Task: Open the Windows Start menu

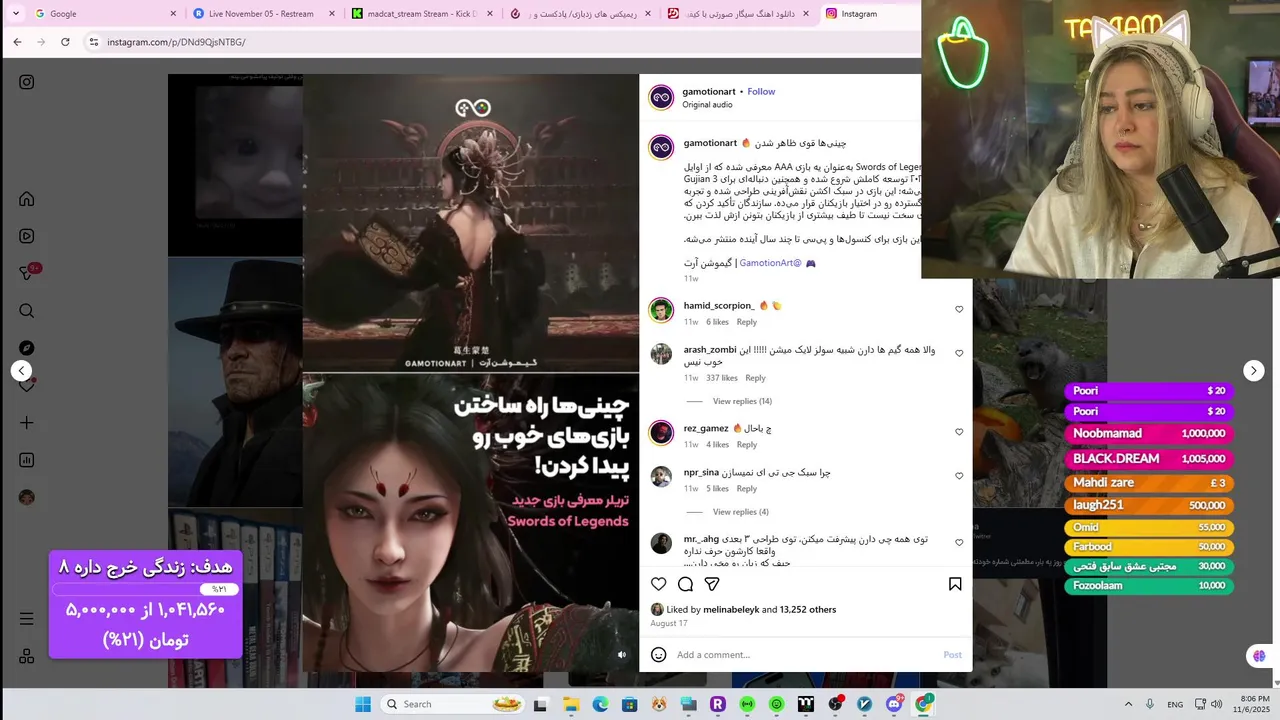Action: [362, 704]
